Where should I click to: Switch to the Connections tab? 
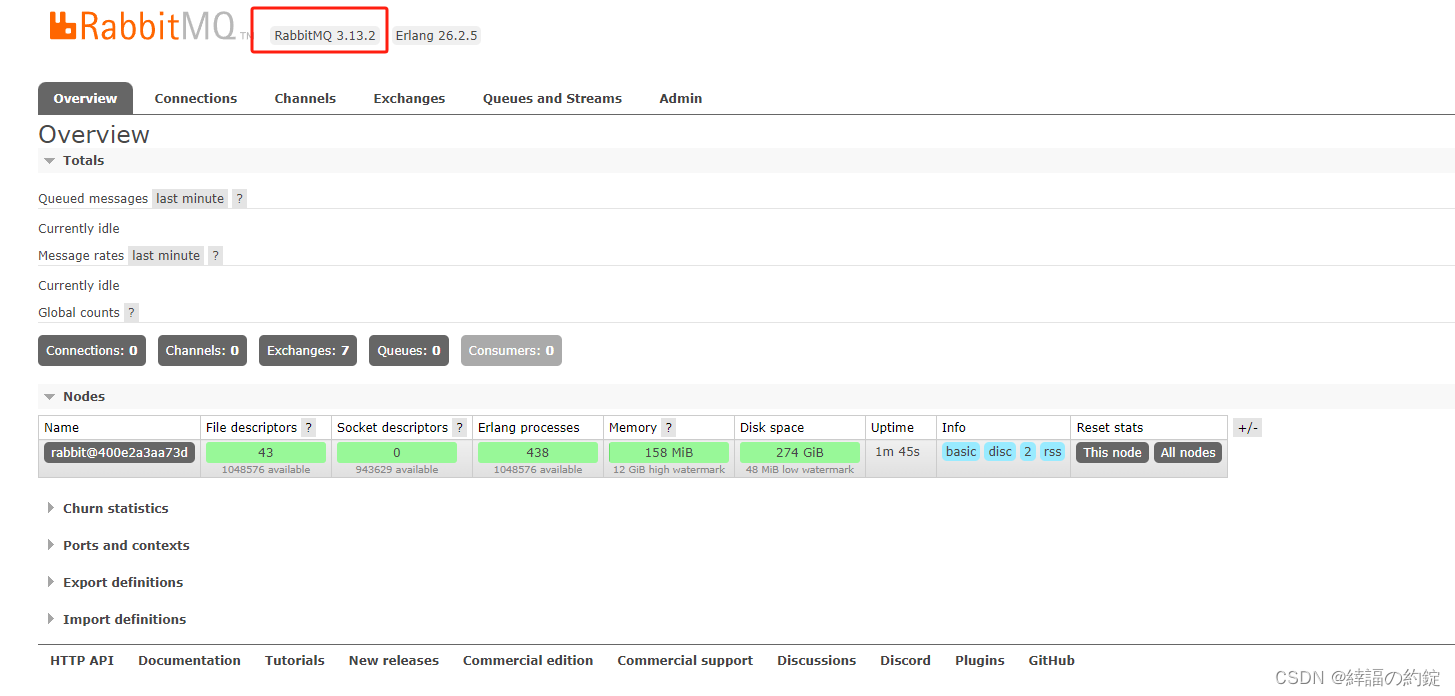pyautogui.click(x=196, y=98)
